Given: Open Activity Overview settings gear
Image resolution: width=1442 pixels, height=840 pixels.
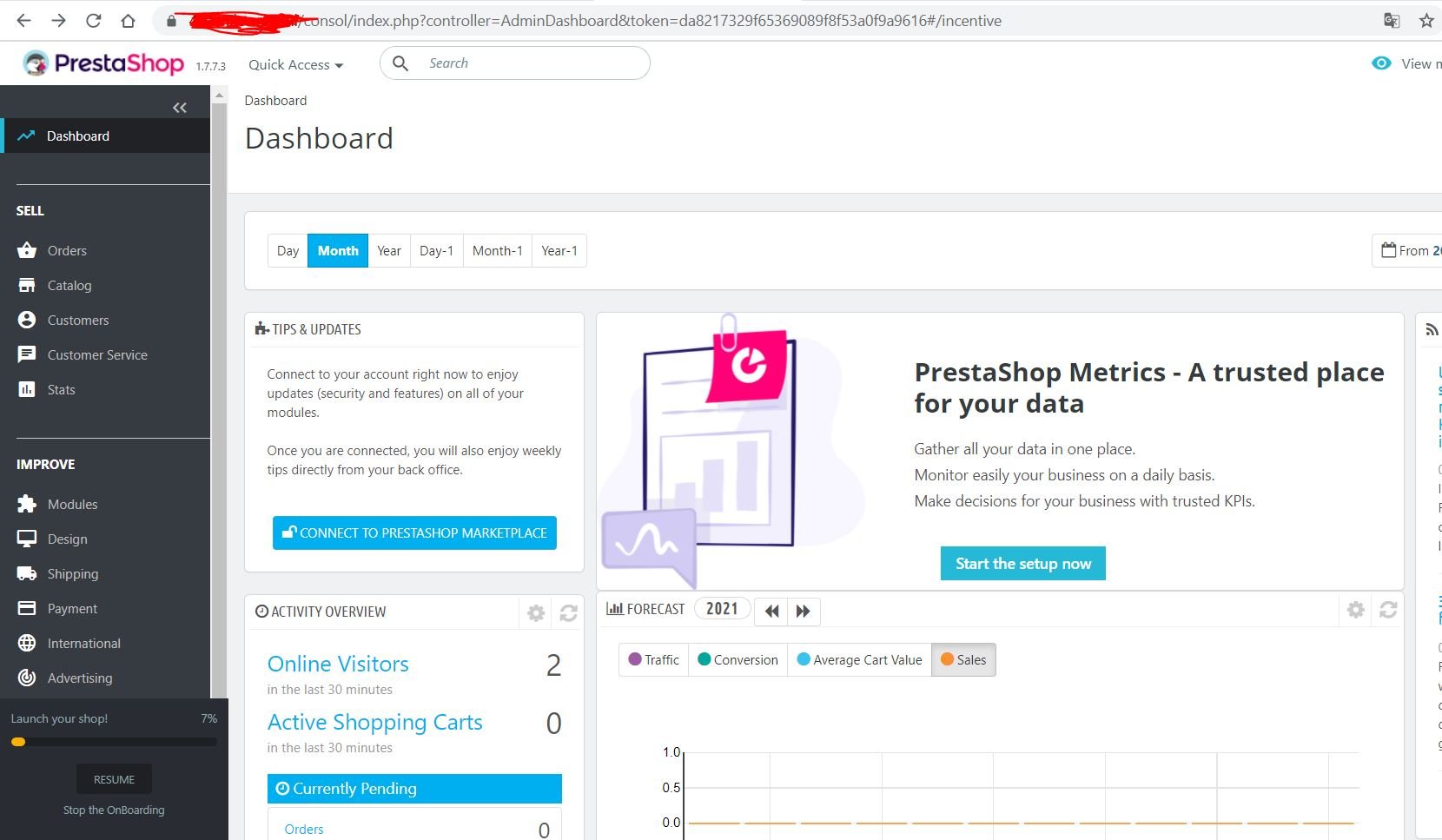Looking at the screenshot, I should [536, 613].
